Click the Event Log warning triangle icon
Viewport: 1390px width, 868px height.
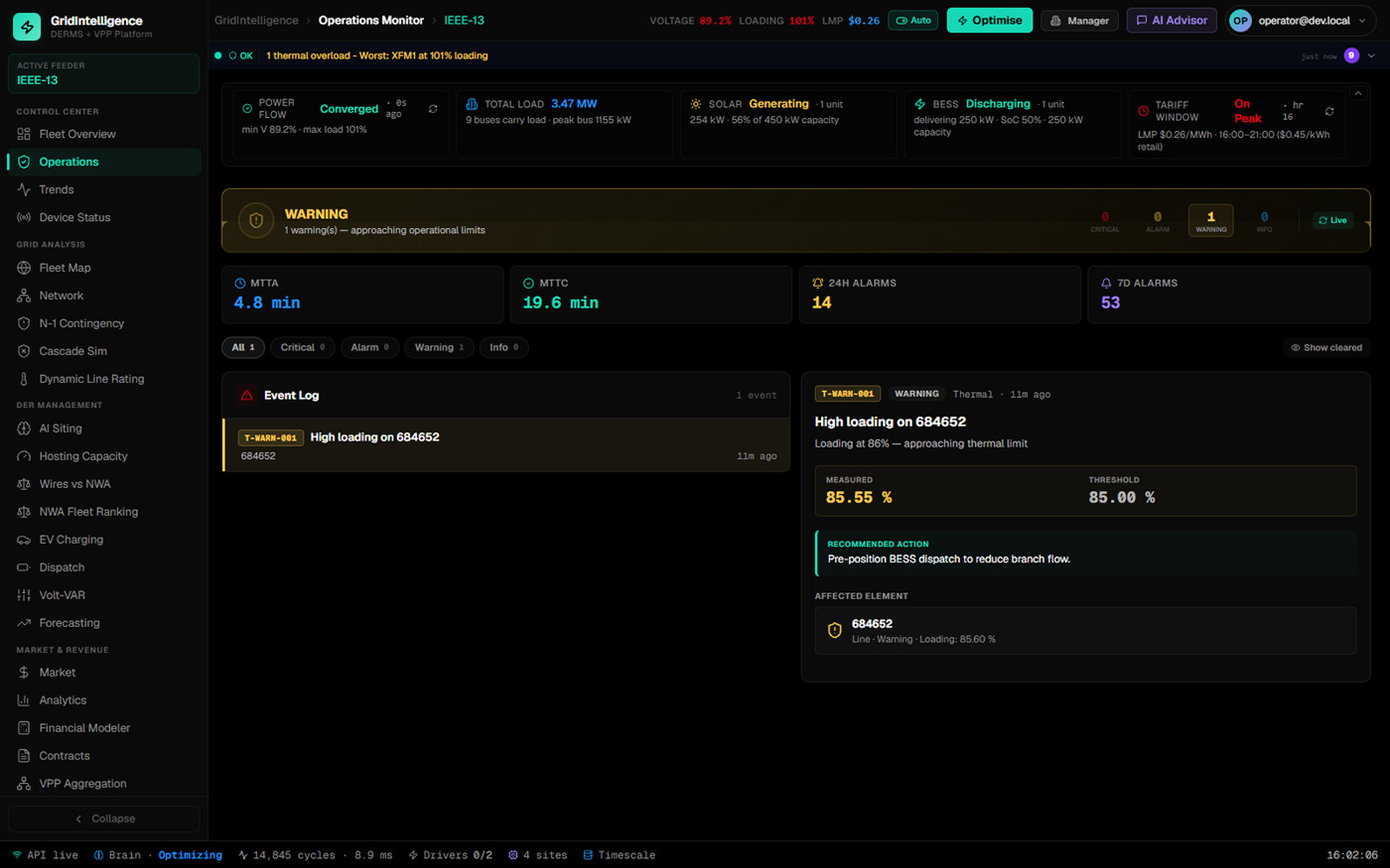(247, 395)
